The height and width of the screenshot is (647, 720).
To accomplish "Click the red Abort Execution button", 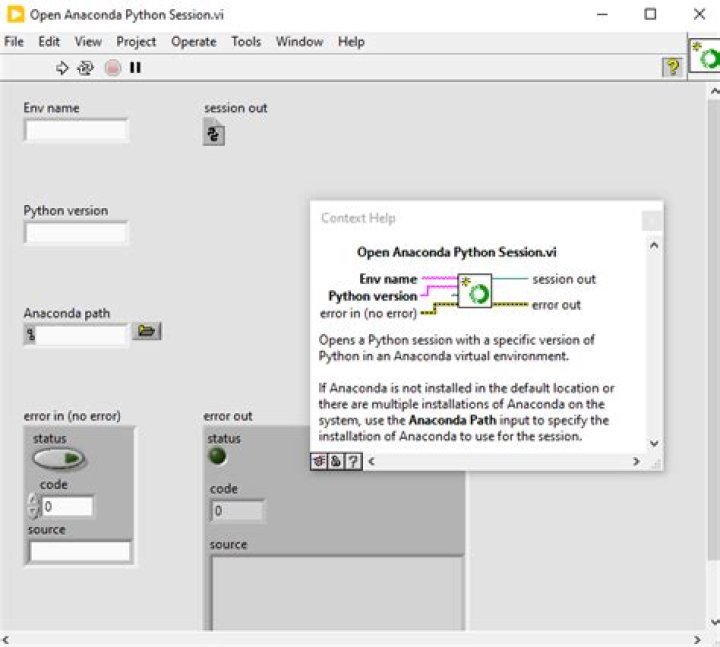I will (112, 68).
